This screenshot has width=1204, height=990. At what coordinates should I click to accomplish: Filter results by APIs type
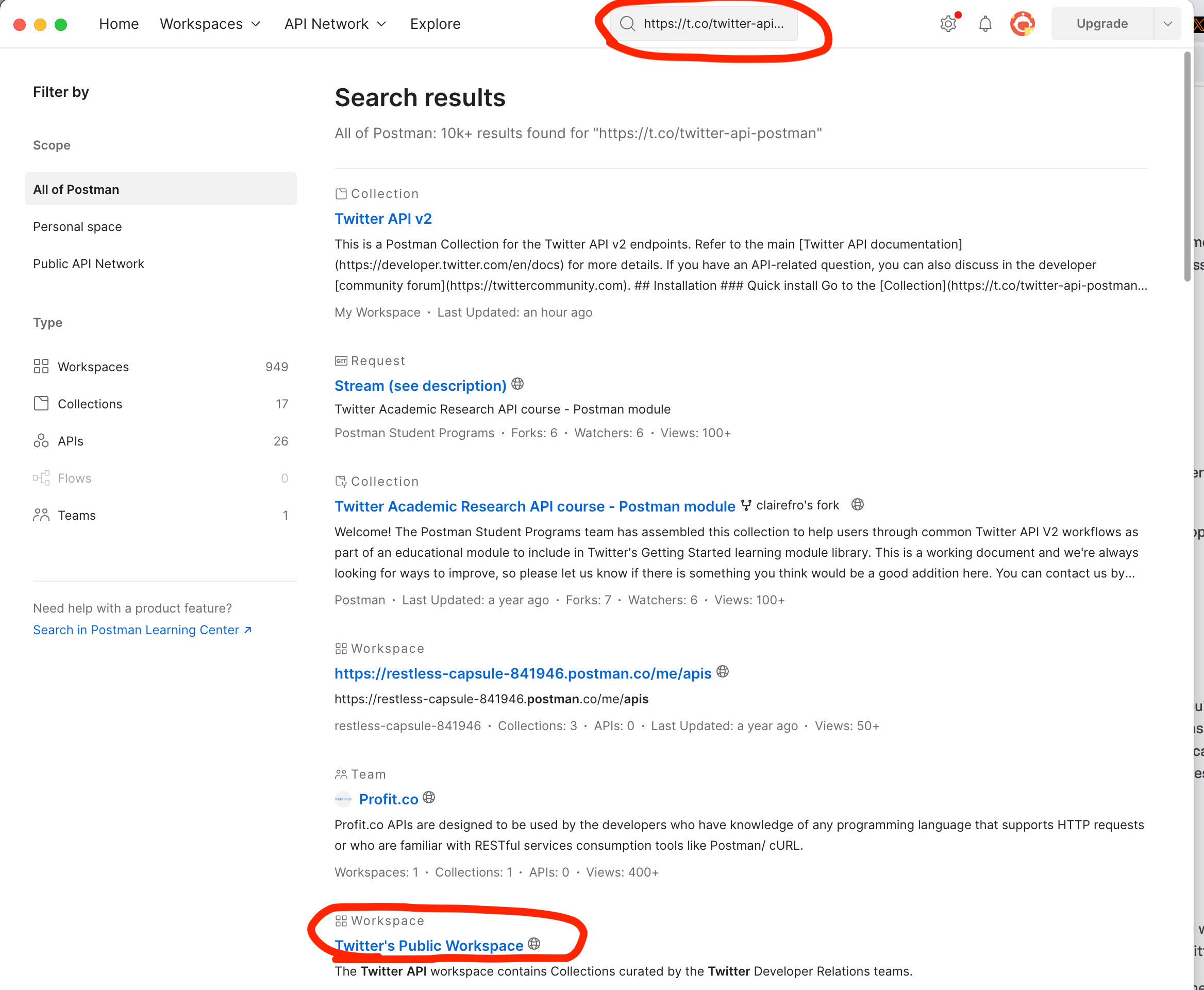(160, 440)
